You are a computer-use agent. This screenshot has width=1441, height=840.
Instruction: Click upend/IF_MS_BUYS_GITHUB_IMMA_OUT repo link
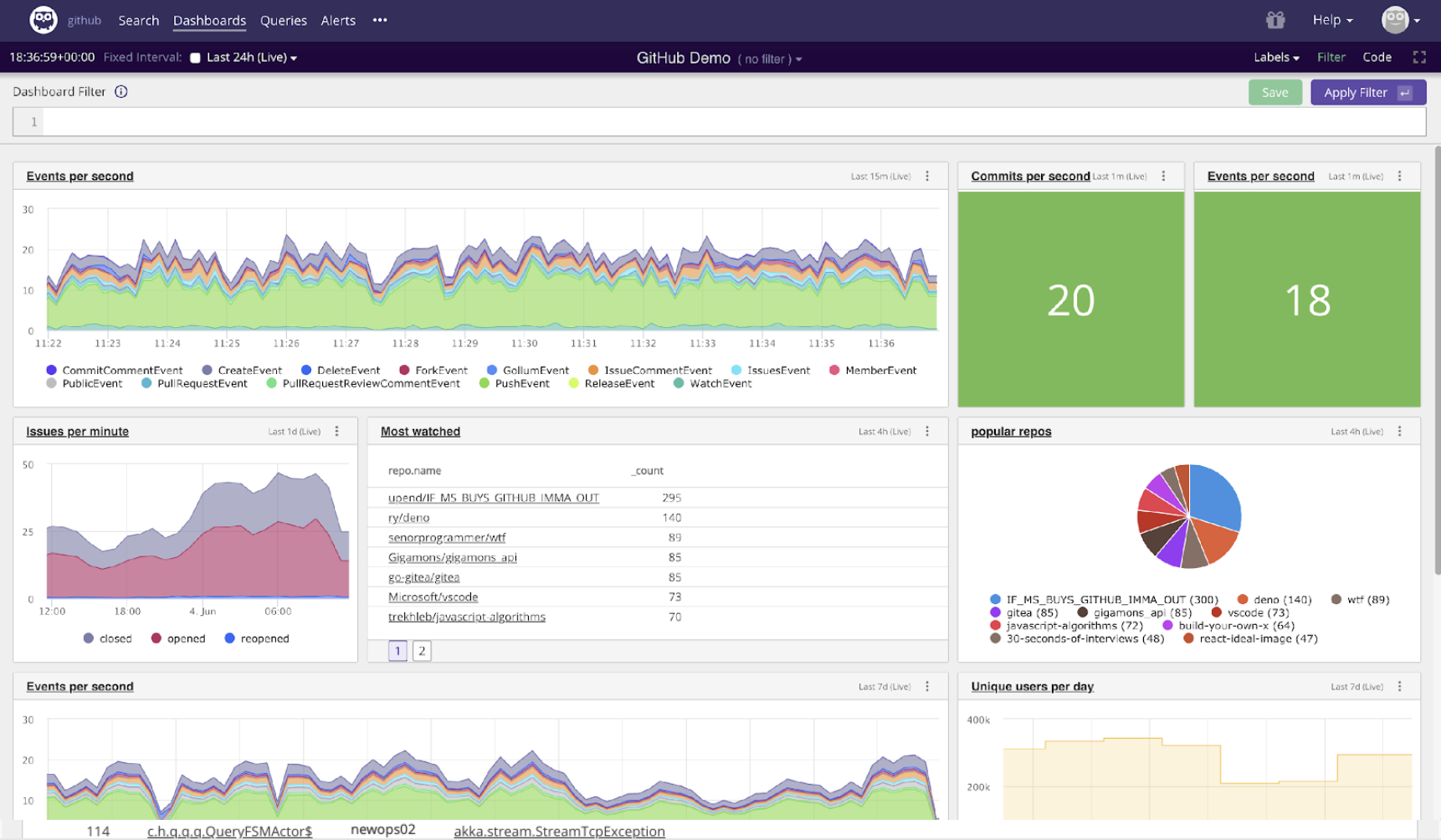[494, 498]
